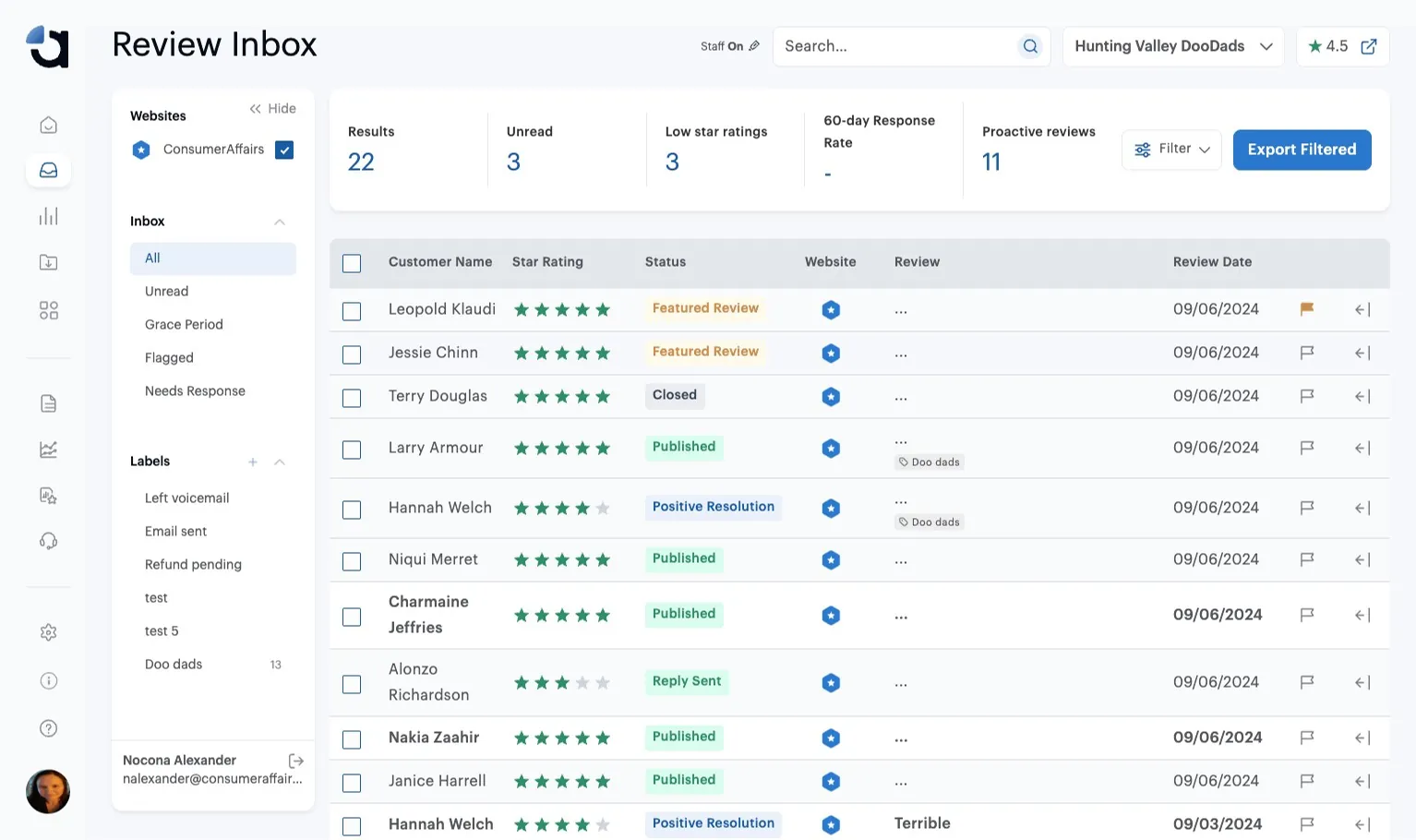Open the apps grid sidebar icon
Viewport: 1416px width, 840px height.
(x=49, y=310)
